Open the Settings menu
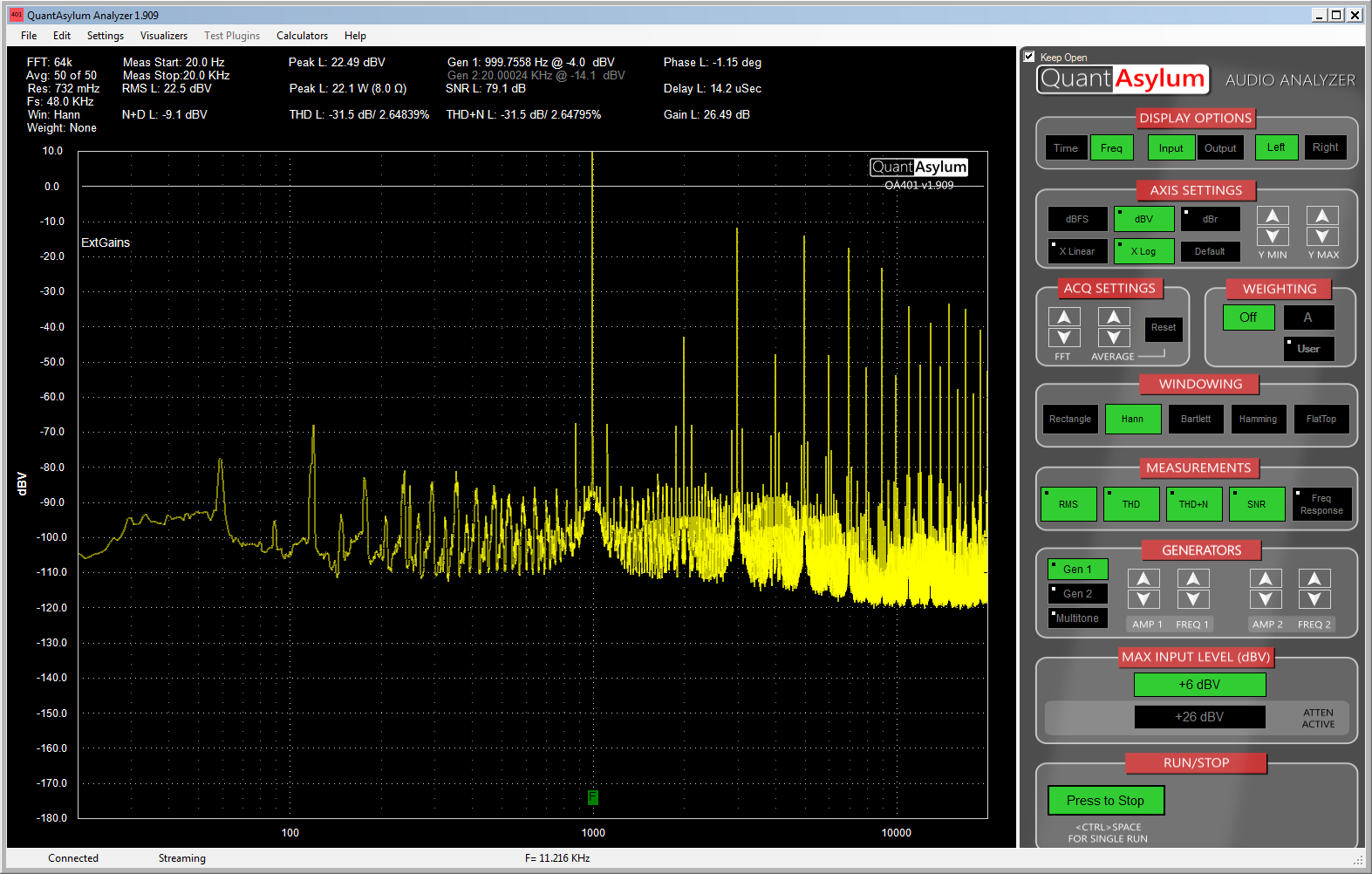1372x874 pixels. (x=106, y=36)
